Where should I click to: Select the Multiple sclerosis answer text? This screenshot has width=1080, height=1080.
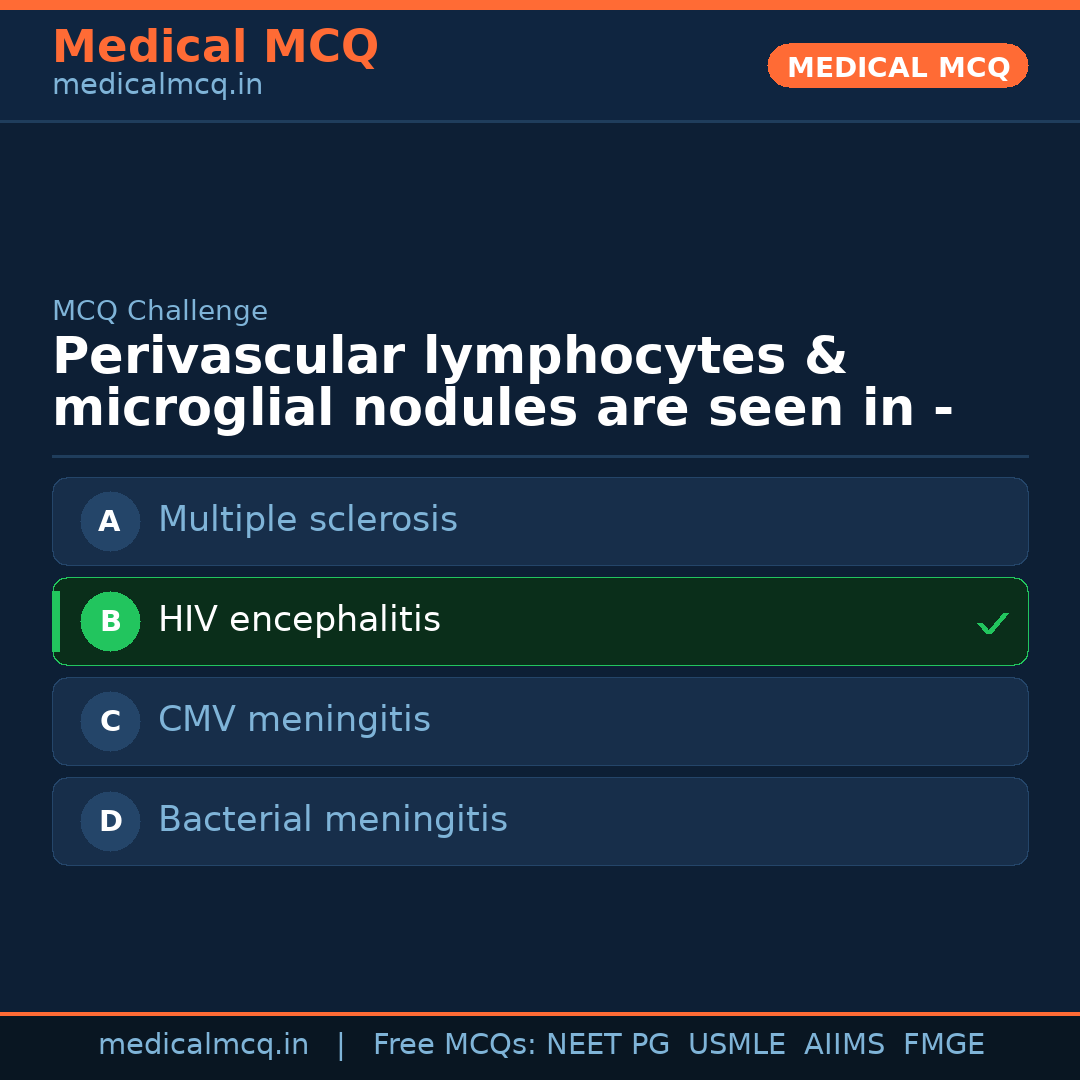tap(307, 520)
